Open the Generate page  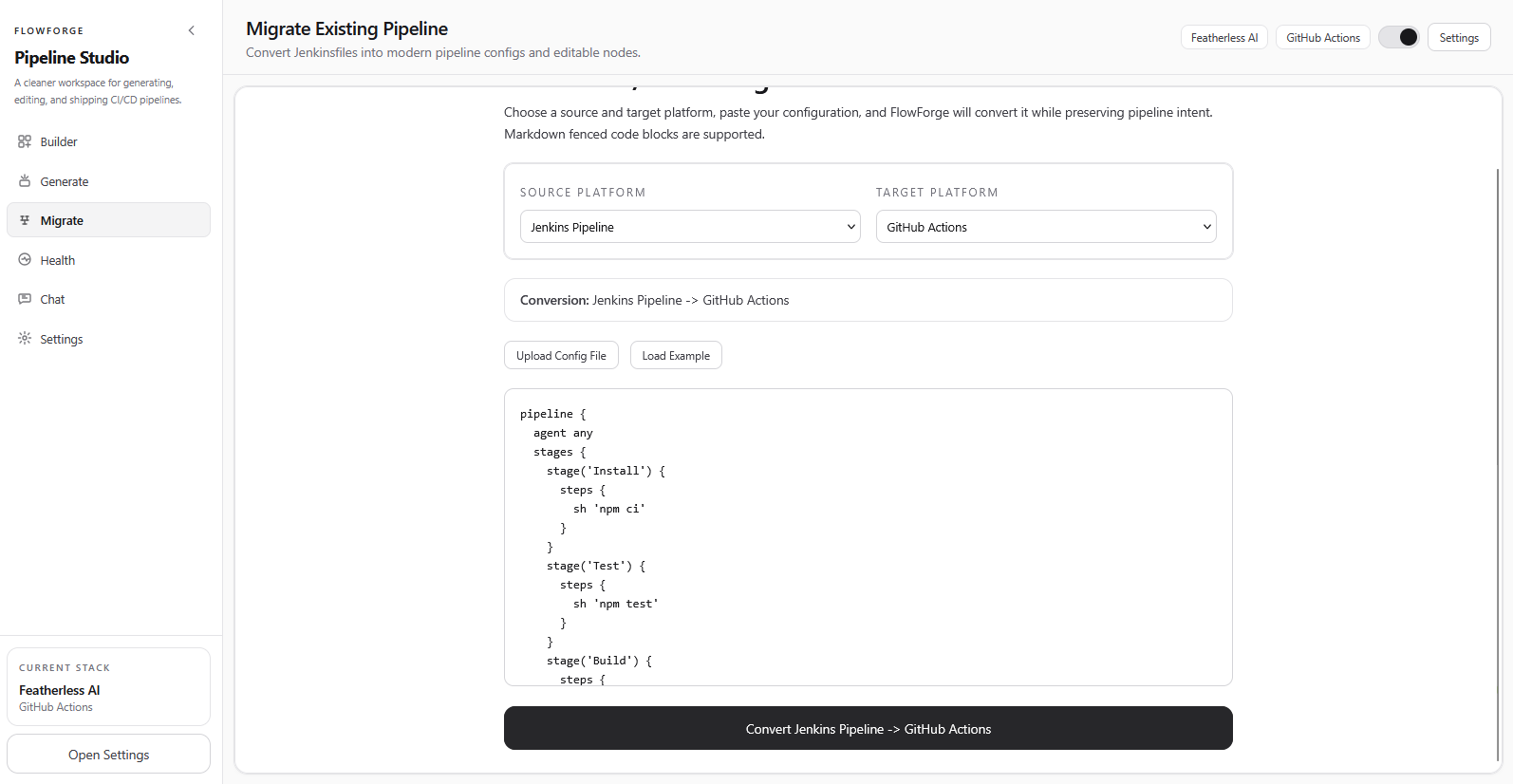click(65, 181)
